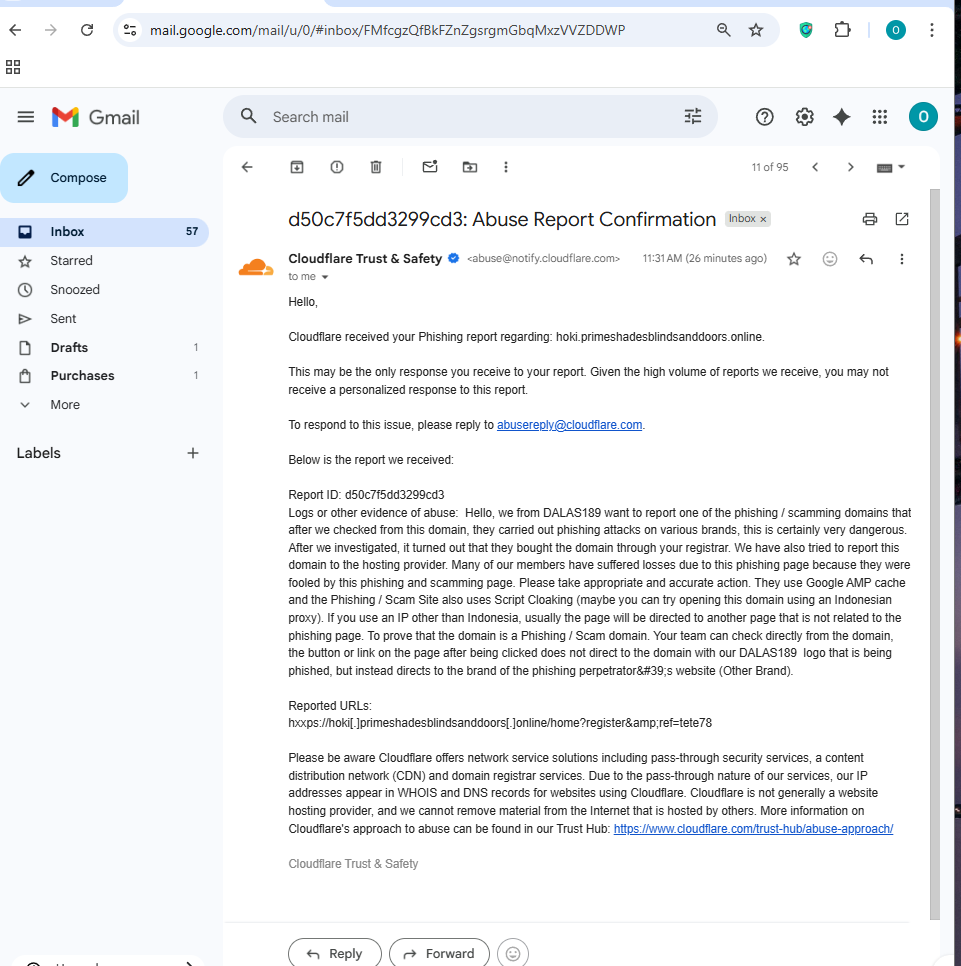Click the Gmail logo
961x966 pixels.
pos(95,117)
